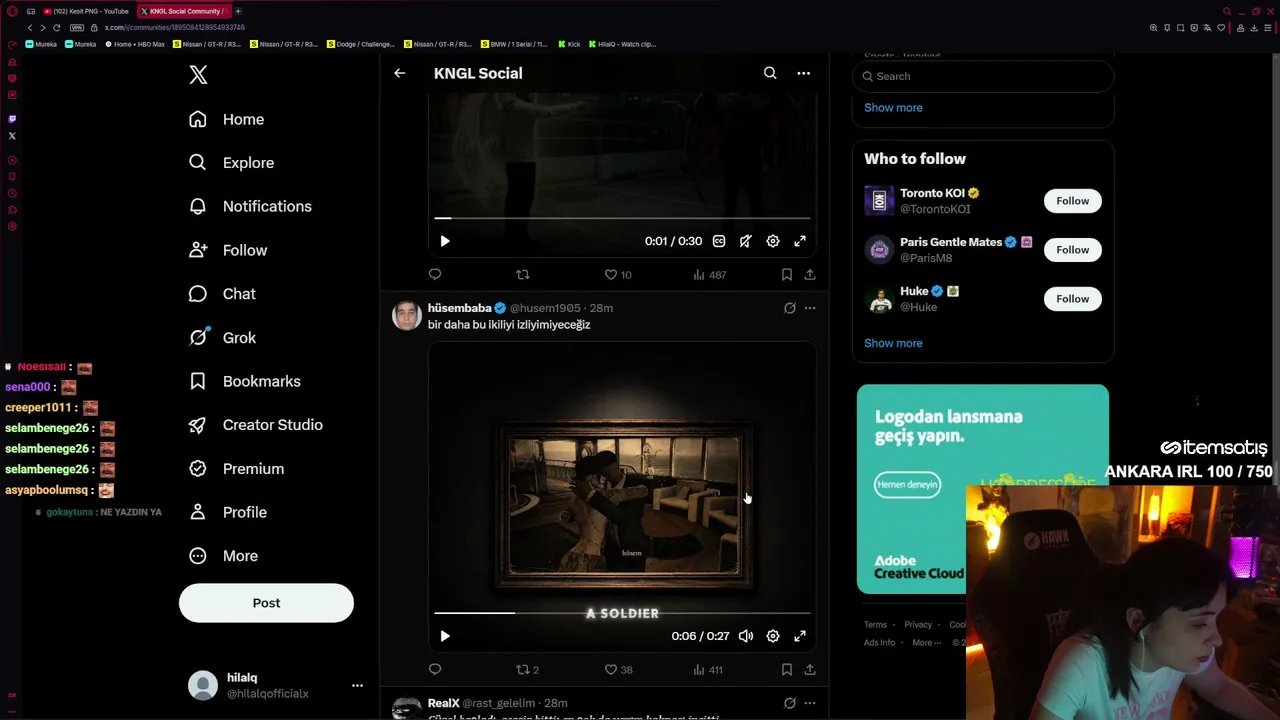The width and height of the screenshot is (1280, 720).
Task: Open Creator Studio
Action: (255, 425)
